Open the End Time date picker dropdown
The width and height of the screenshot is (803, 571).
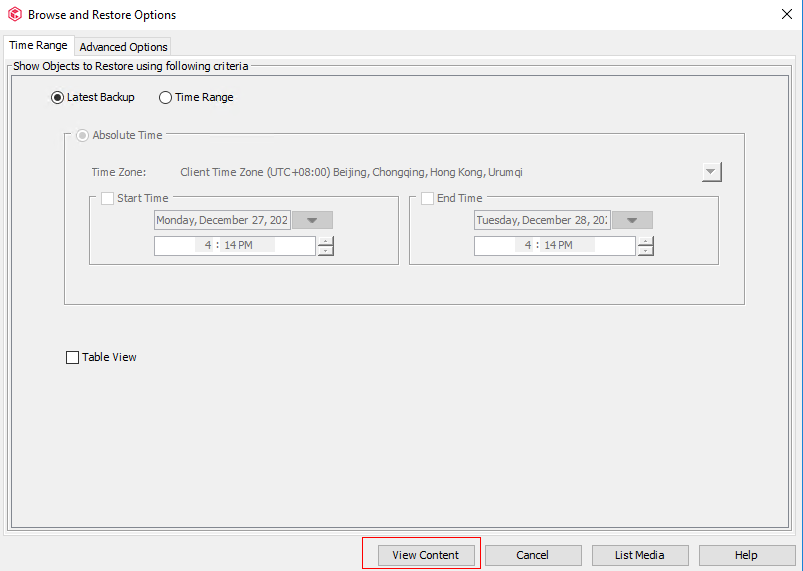pyautogui.click(x=632, y=221)
